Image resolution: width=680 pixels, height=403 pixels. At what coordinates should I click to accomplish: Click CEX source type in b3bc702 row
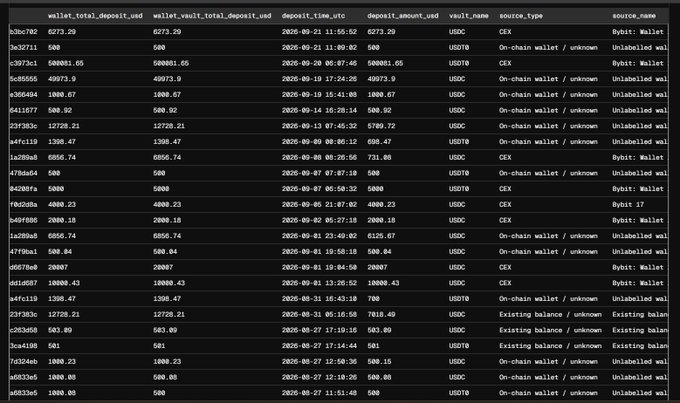505,32
